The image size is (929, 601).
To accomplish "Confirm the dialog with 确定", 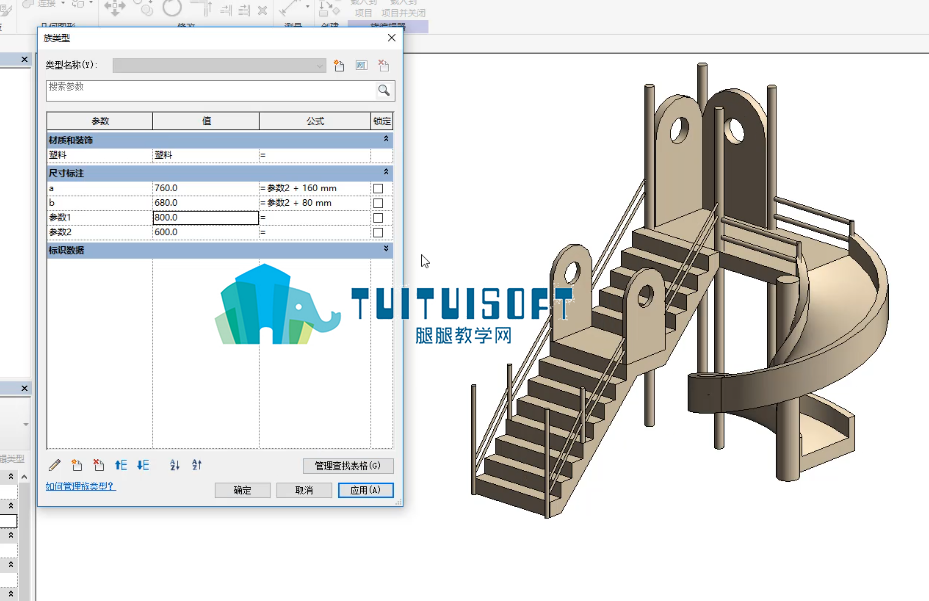I will 242,490.
